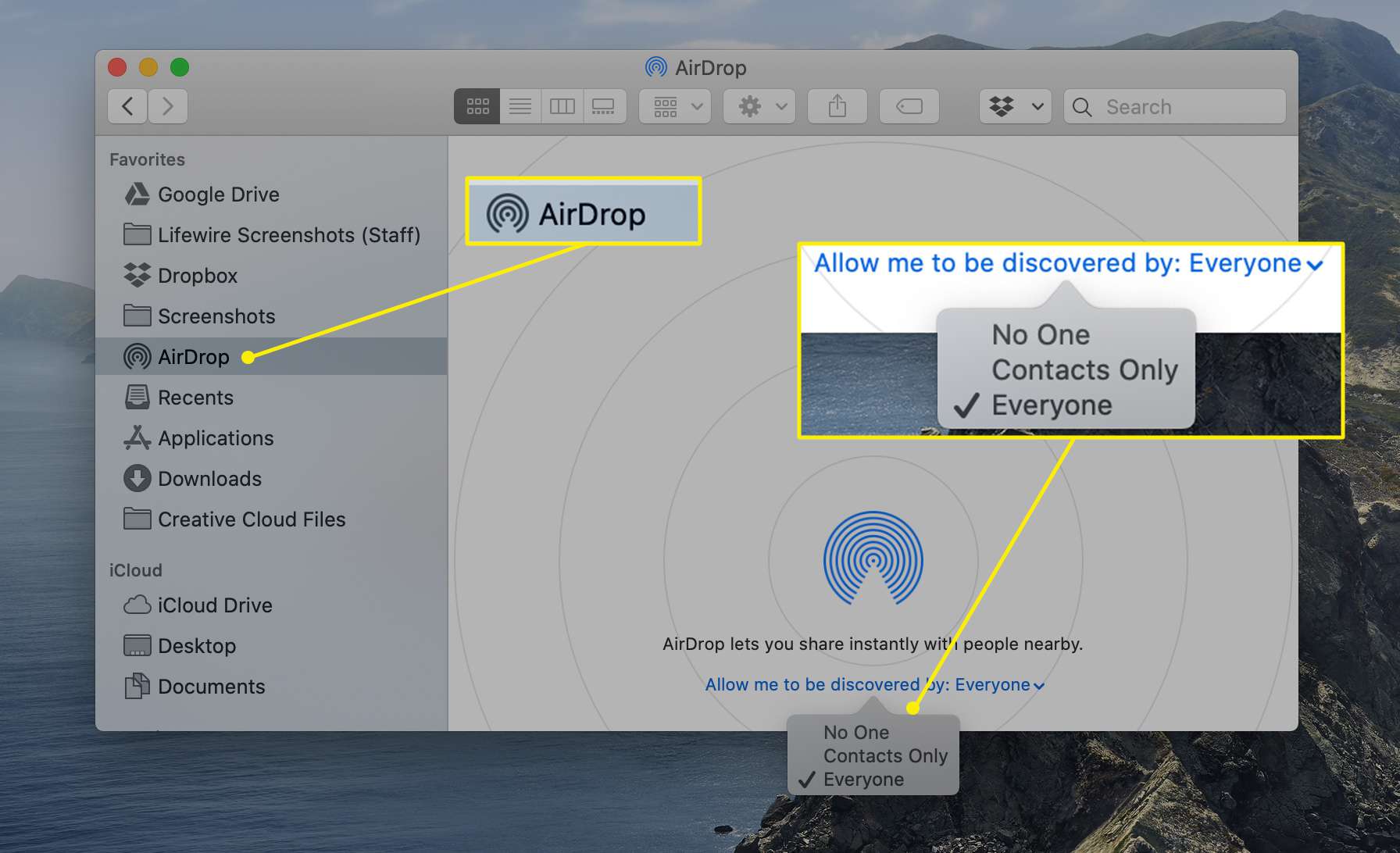Open Downloads in the sidebar
Image resolution: width=1400 pixels, height=853 pixels.
(x=270, y=479)
